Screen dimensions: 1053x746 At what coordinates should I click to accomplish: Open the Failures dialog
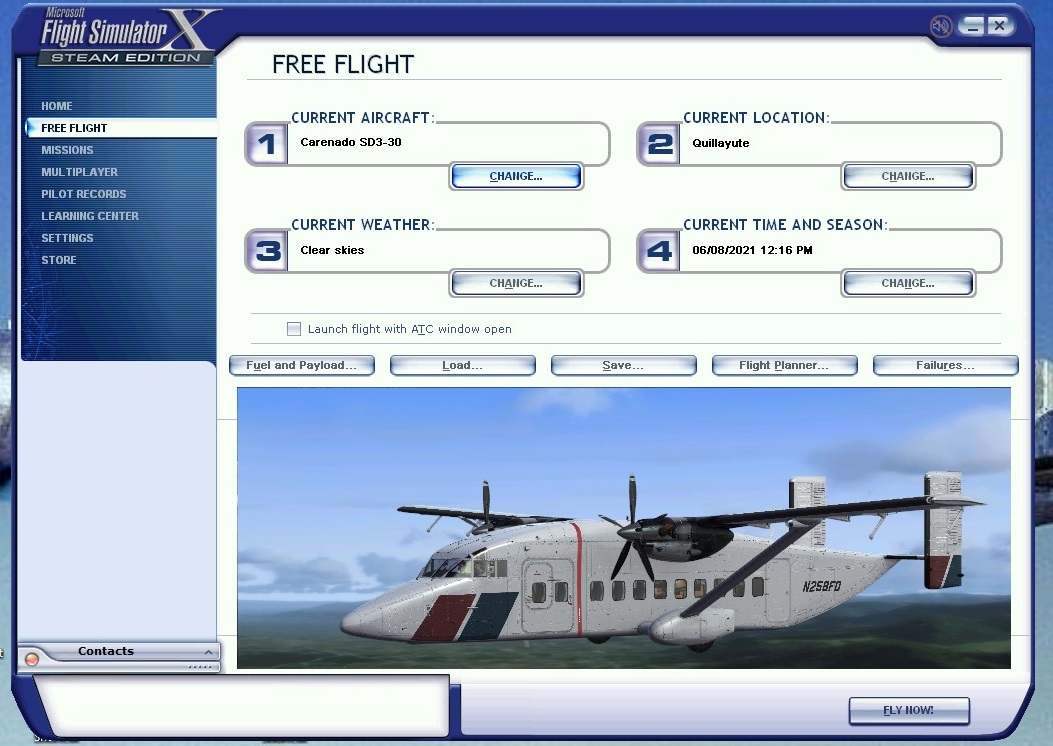pos(946,365)
